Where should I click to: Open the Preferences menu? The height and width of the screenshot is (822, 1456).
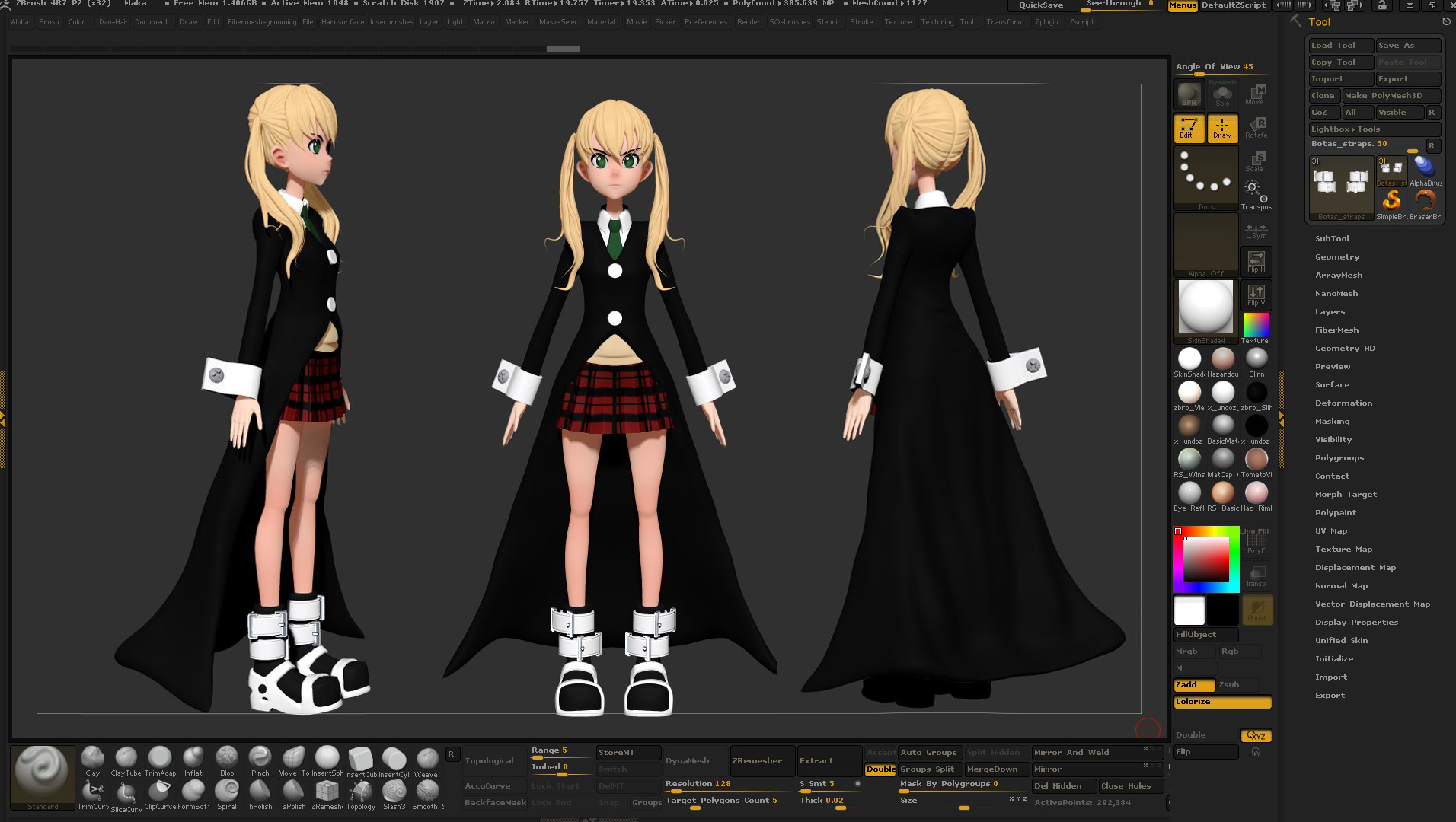click(706, 21)
